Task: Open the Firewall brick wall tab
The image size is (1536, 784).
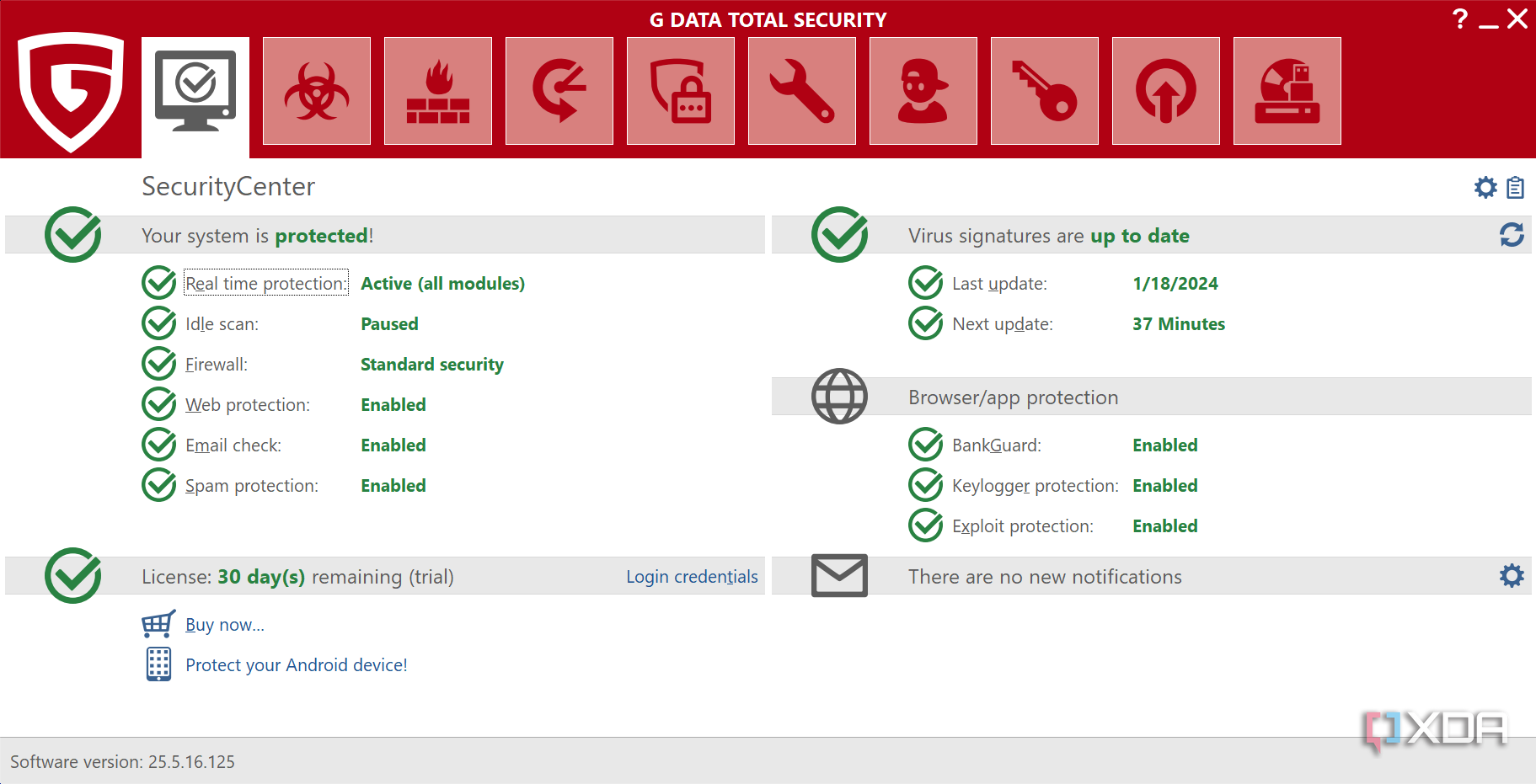Action: coord(438,91)
